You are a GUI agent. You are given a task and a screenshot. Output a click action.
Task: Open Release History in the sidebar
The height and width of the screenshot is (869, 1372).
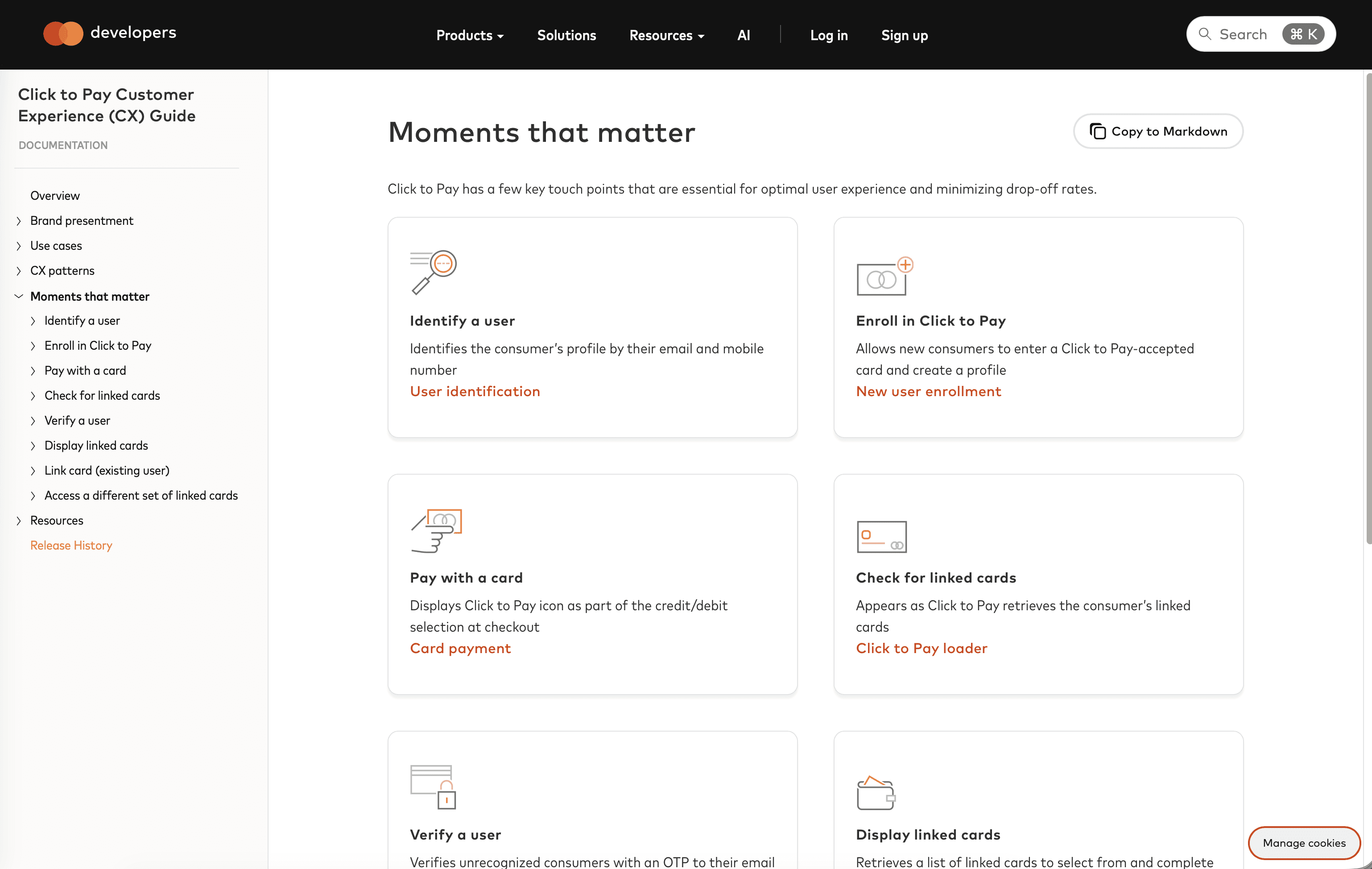[71, 545]
